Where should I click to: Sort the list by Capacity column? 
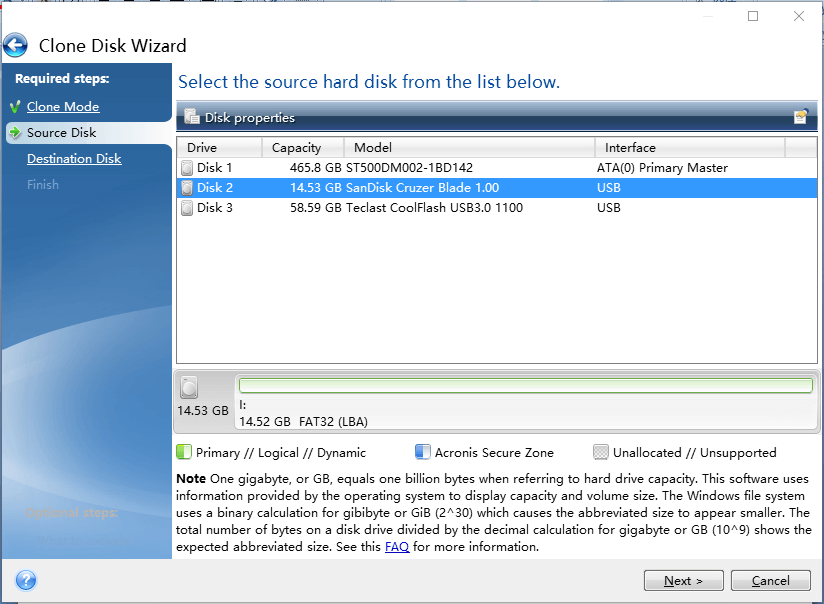coord(297,147)
